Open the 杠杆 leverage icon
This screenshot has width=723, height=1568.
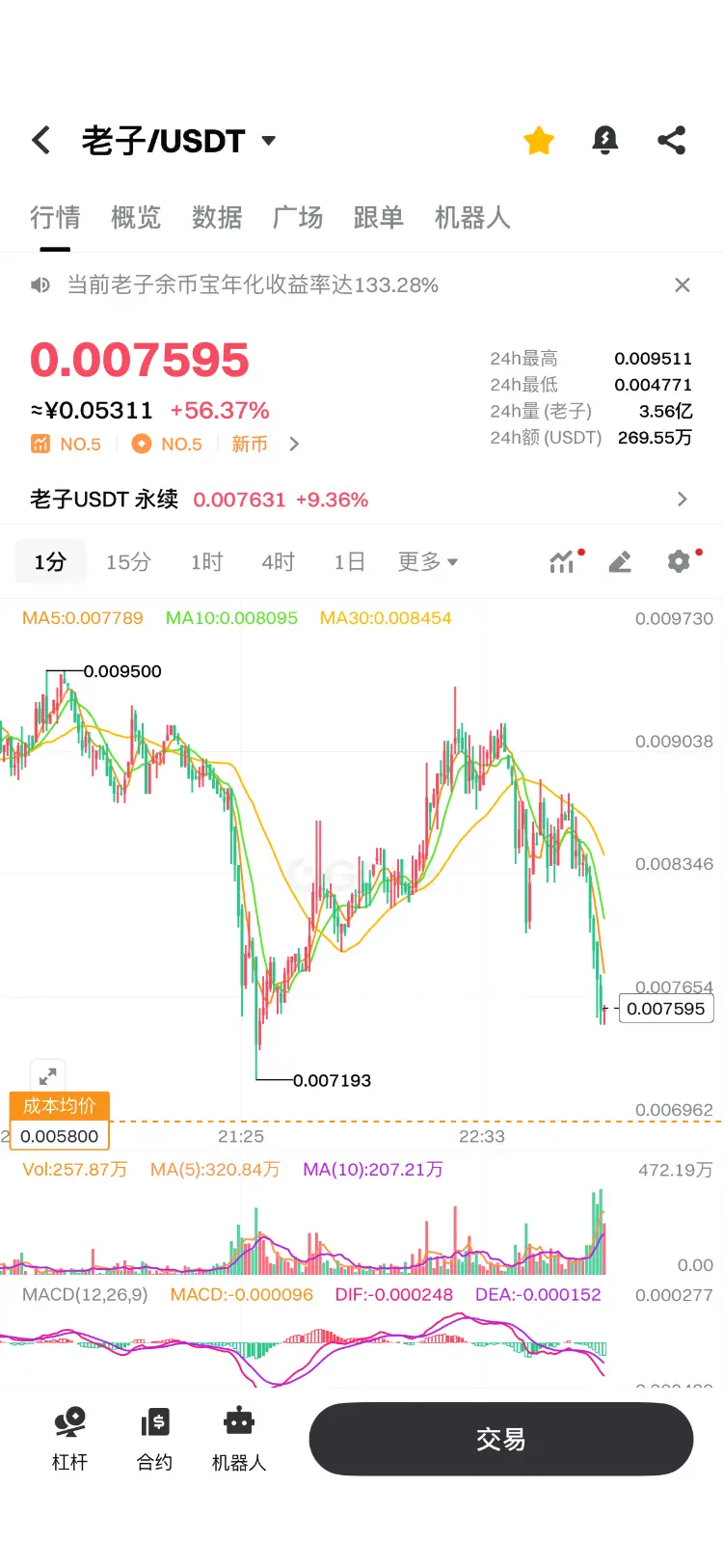[x=69, y=1439]
